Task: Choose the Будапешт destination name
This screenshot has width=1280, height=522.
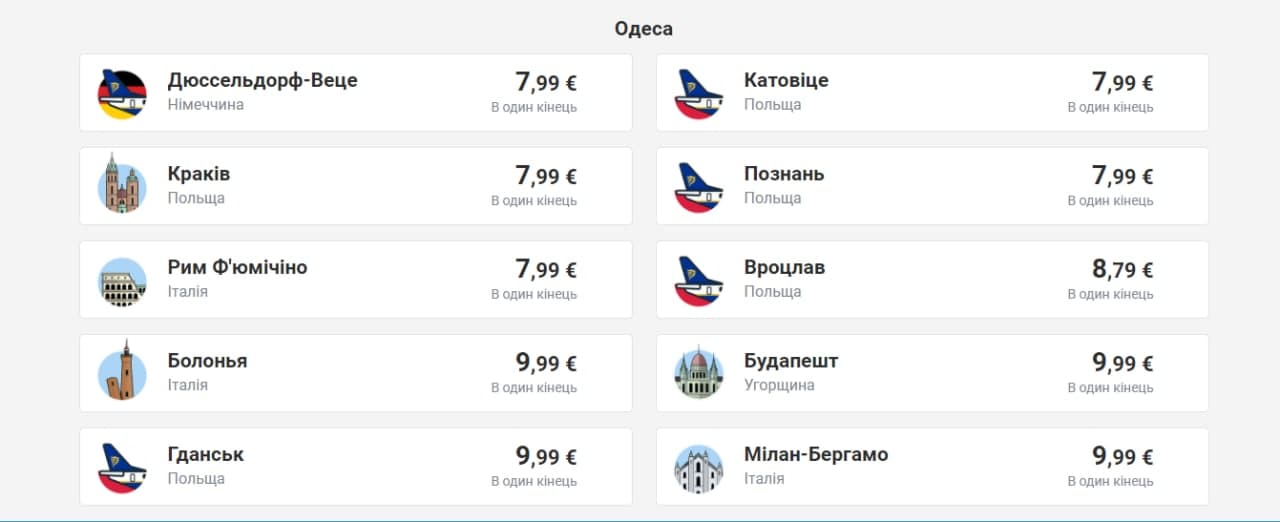Action: [791, 361]
